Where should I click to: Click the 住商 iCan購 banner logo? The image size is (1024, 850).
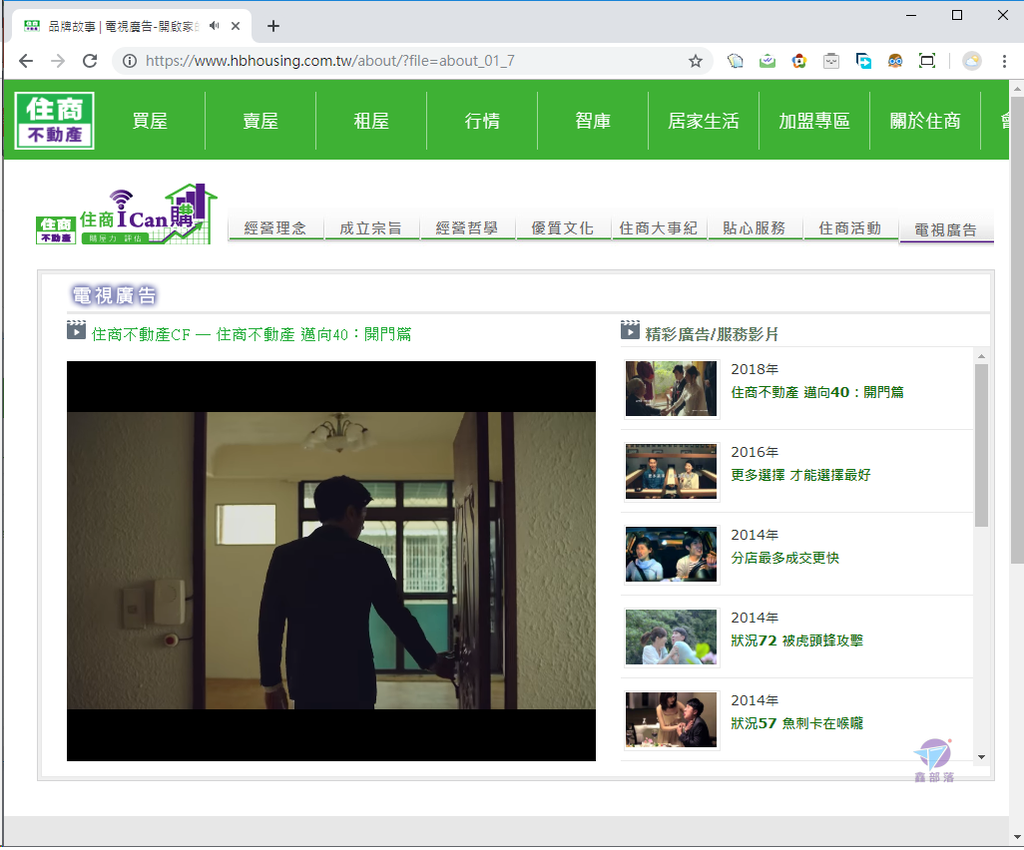(x=127, y=214)
